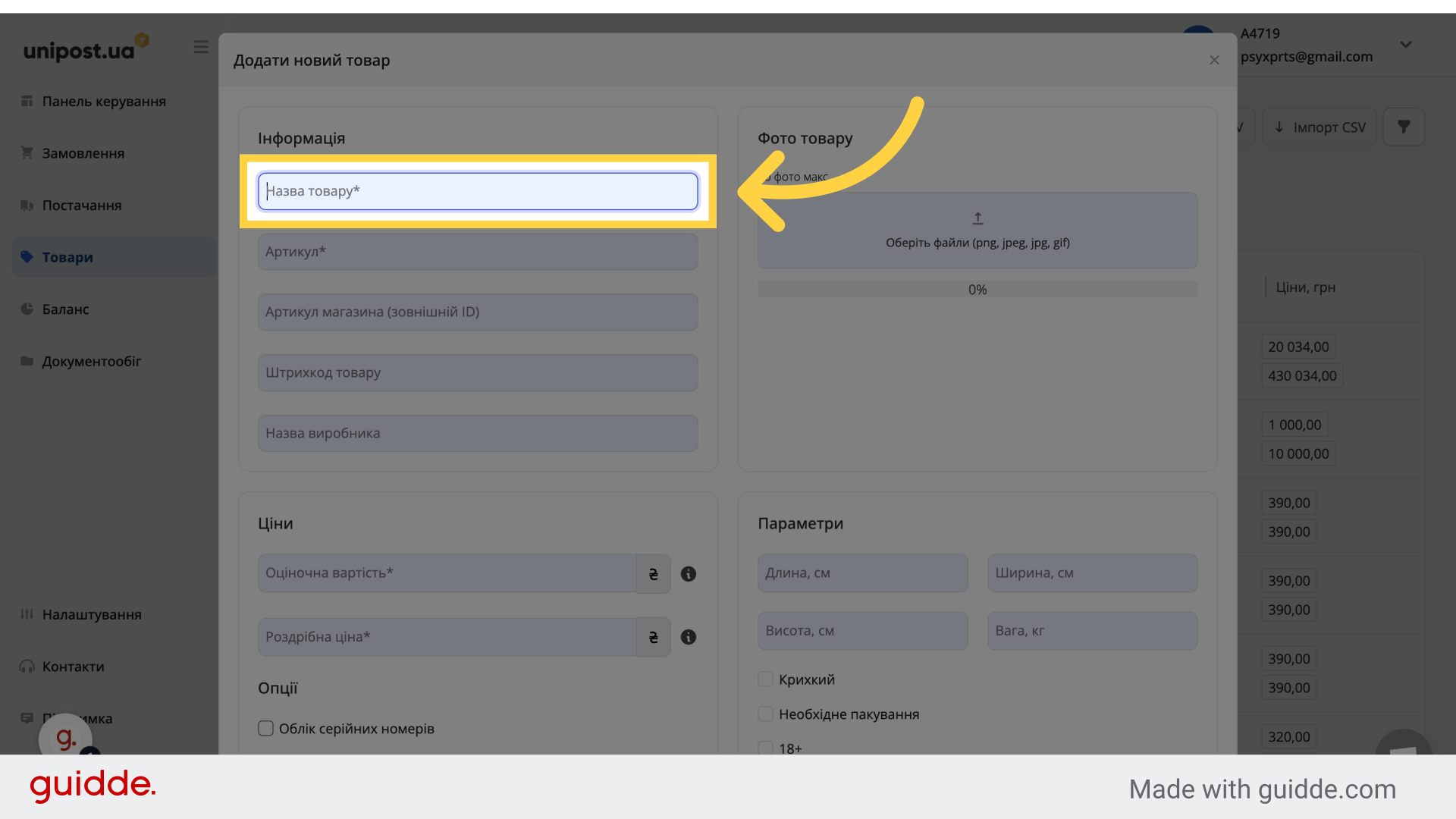Click the Замовлення cart icon
The height and width of the screenshot is (819, 1456).
(27, 153)
